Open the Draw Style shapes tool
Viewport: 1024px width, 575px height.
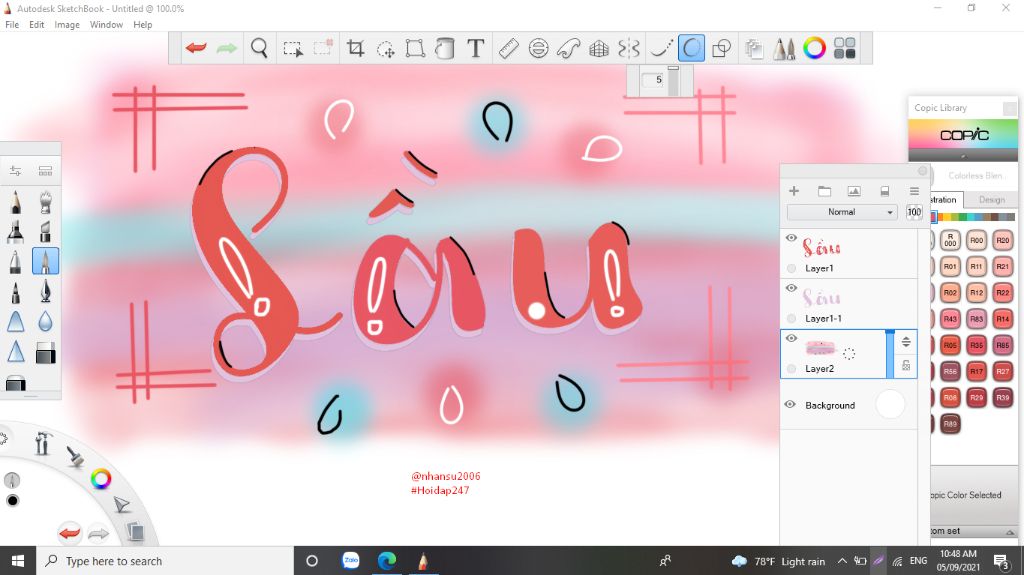(x=722, y=48)
